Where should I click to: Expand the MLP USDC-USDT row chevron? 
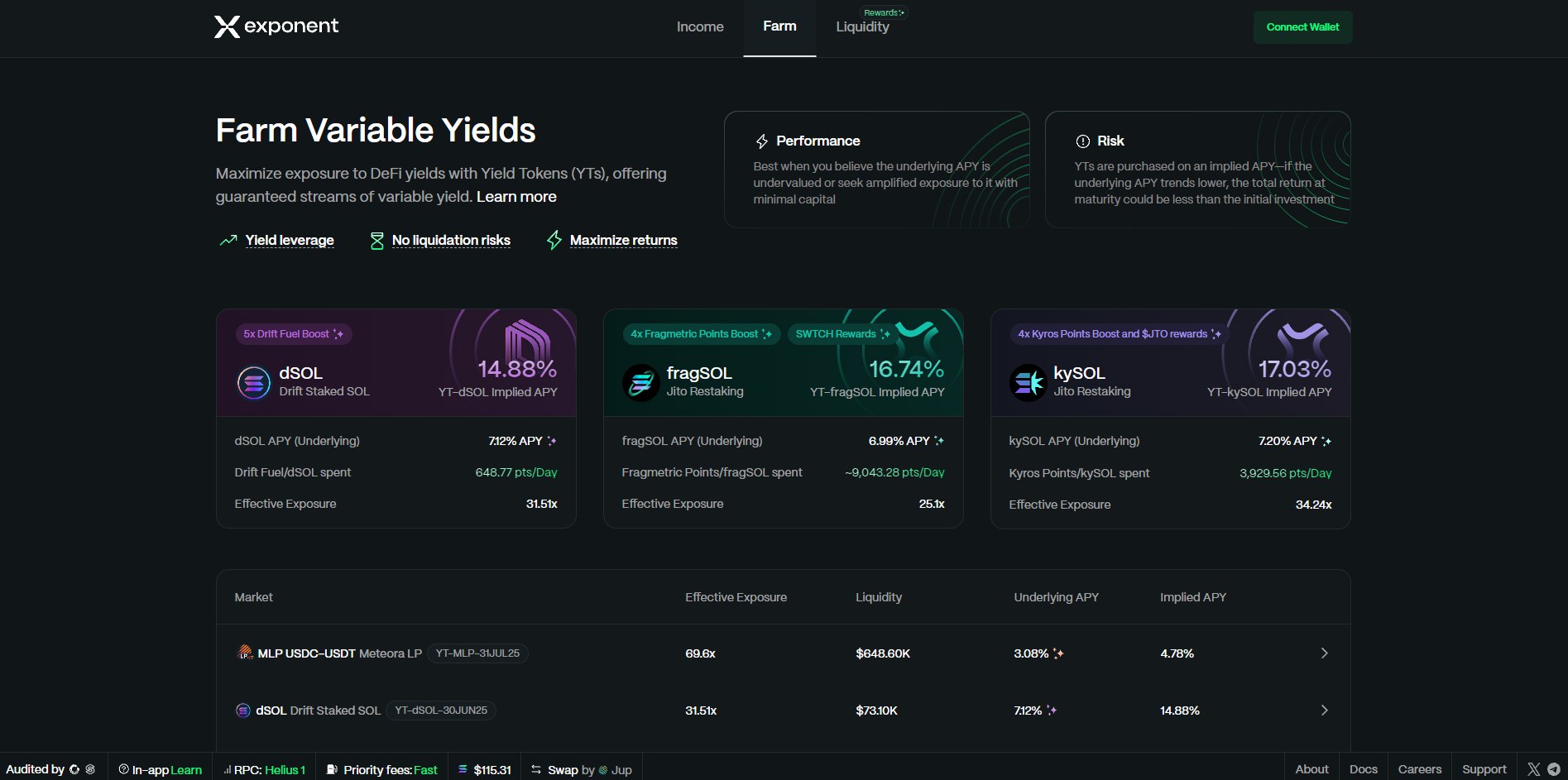[x=1324, y=653]
